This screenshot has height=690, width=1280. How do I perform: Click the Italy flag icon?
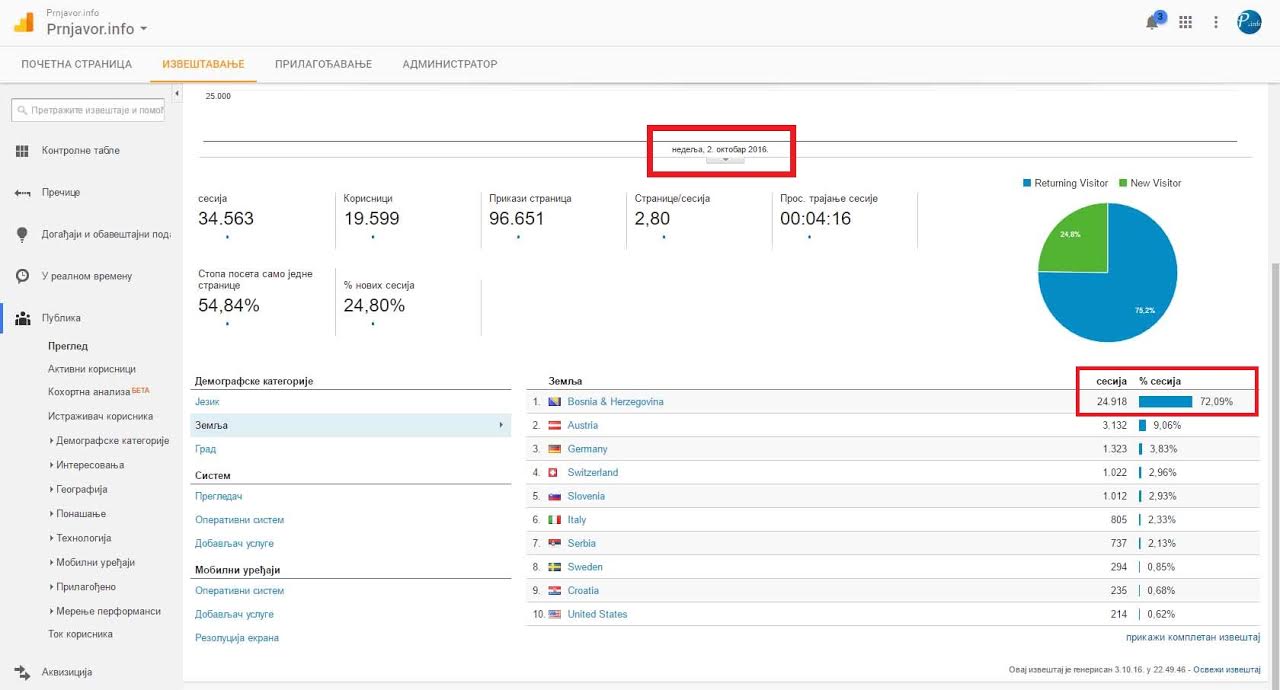(x=554, y=520)
